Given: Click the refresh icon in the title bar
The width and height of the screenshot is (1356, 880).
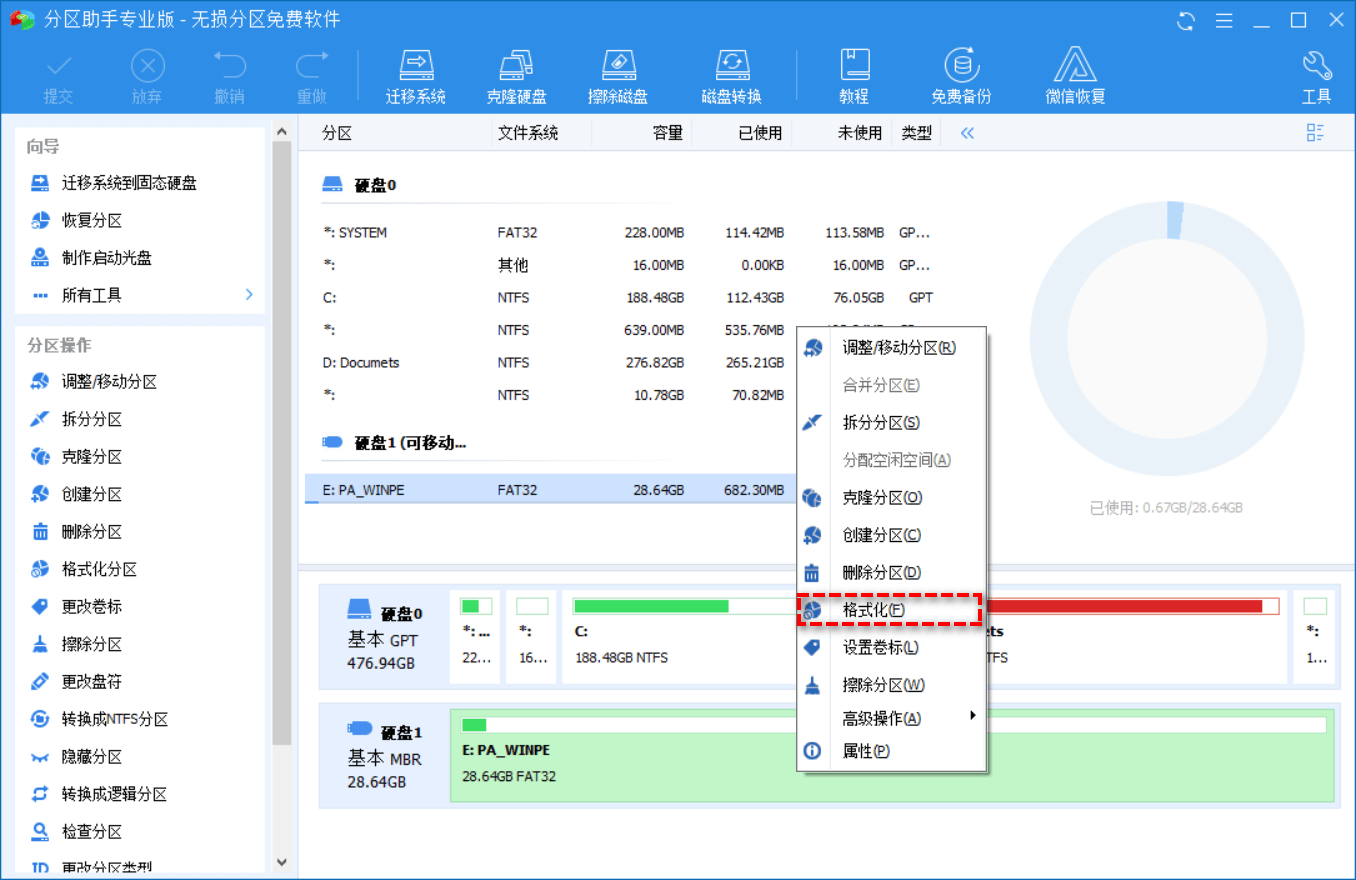Looking at the screenshot, I should (1186, 19).
